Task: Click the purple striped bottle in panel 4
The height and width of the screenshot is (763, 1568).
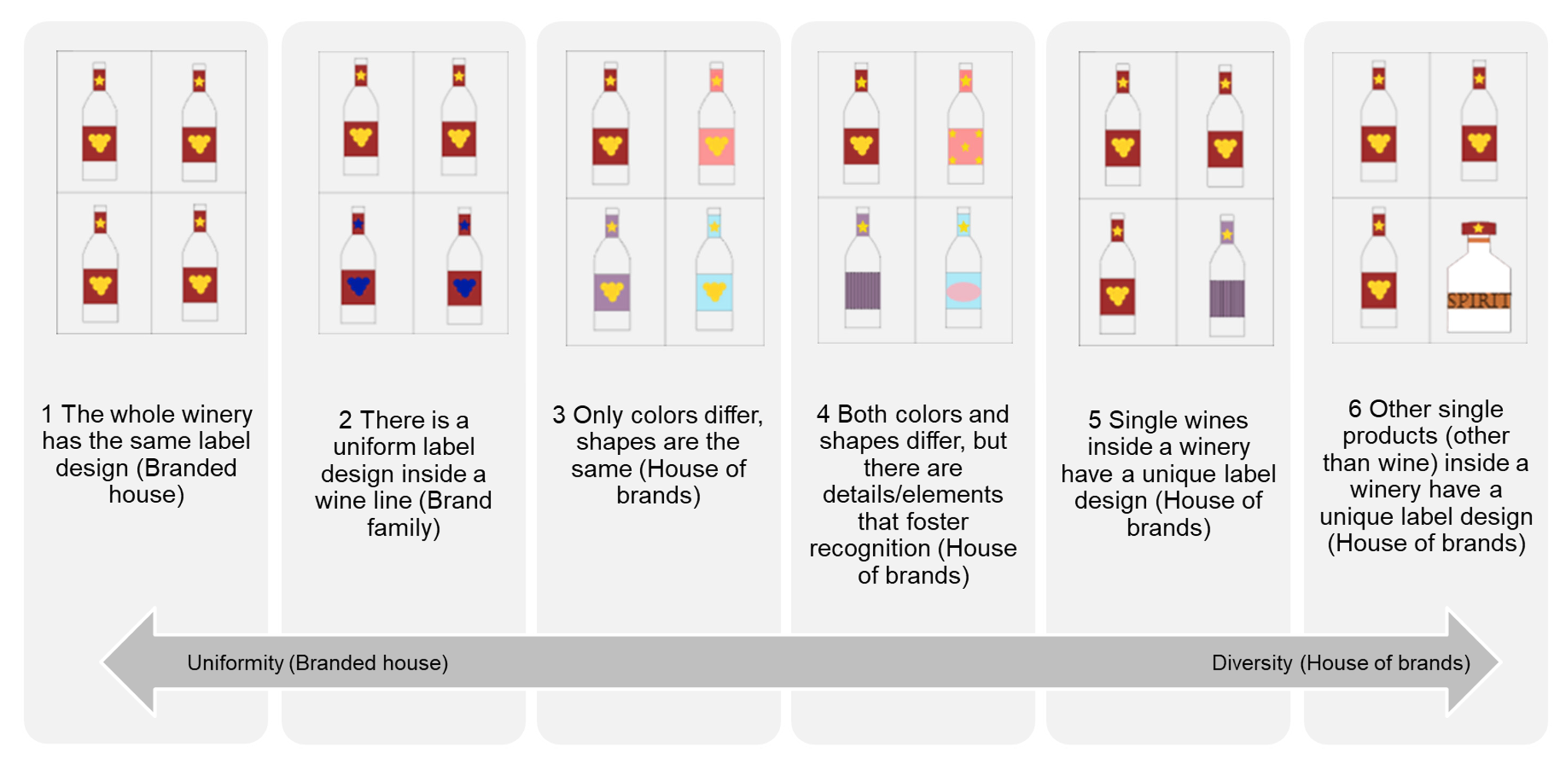Action: pyautogui.click(x=862, y=271)
